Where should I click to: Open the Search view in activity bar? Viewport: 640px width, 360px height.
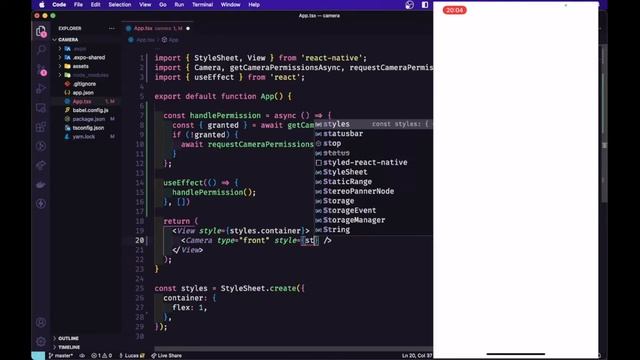tap(41, 50)
